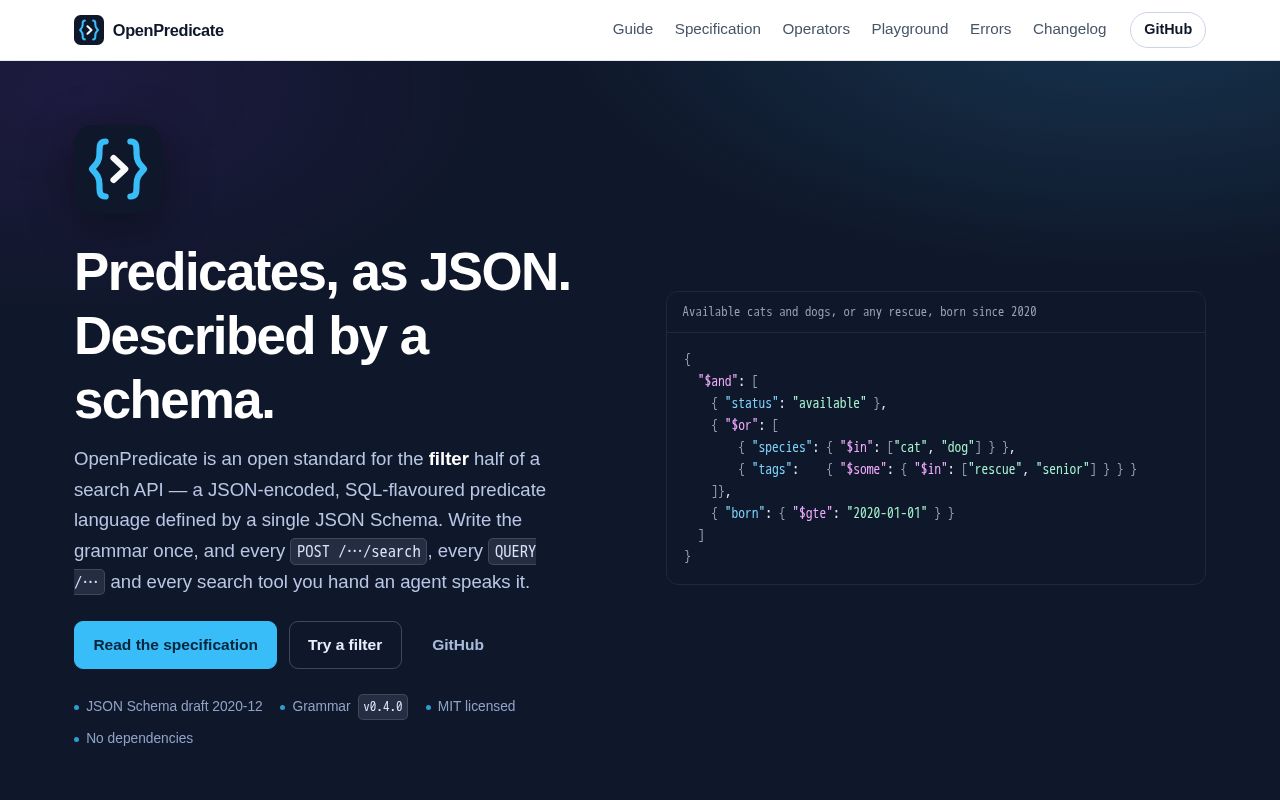Click the OpenPredicate logo icon in header
The height and width of the screenshot is (800, 1280).
pyautogui.click(x=89, y=30)
